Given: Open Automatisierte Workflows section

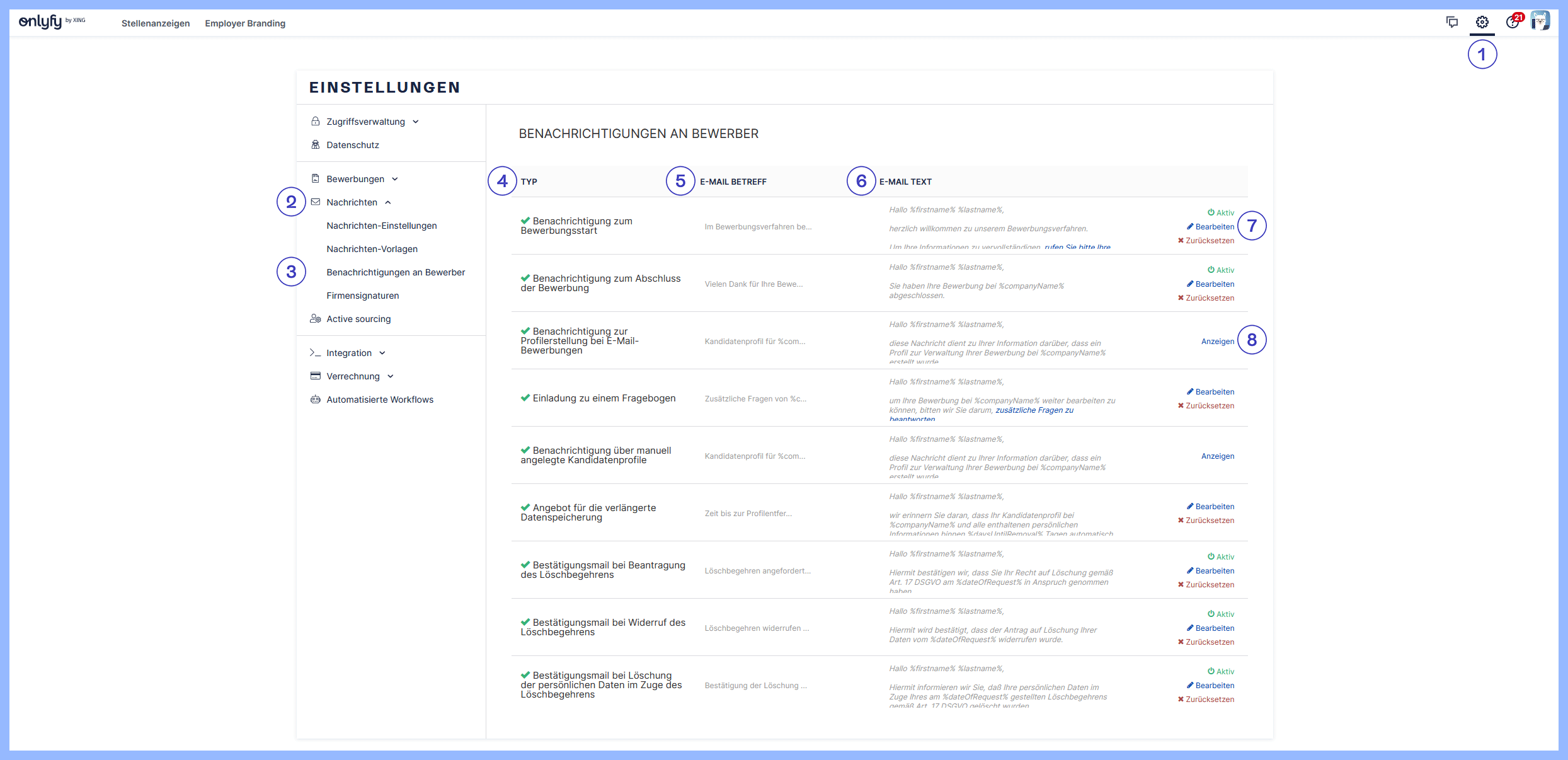Looking at the screenshot, I should coord(379,400).
